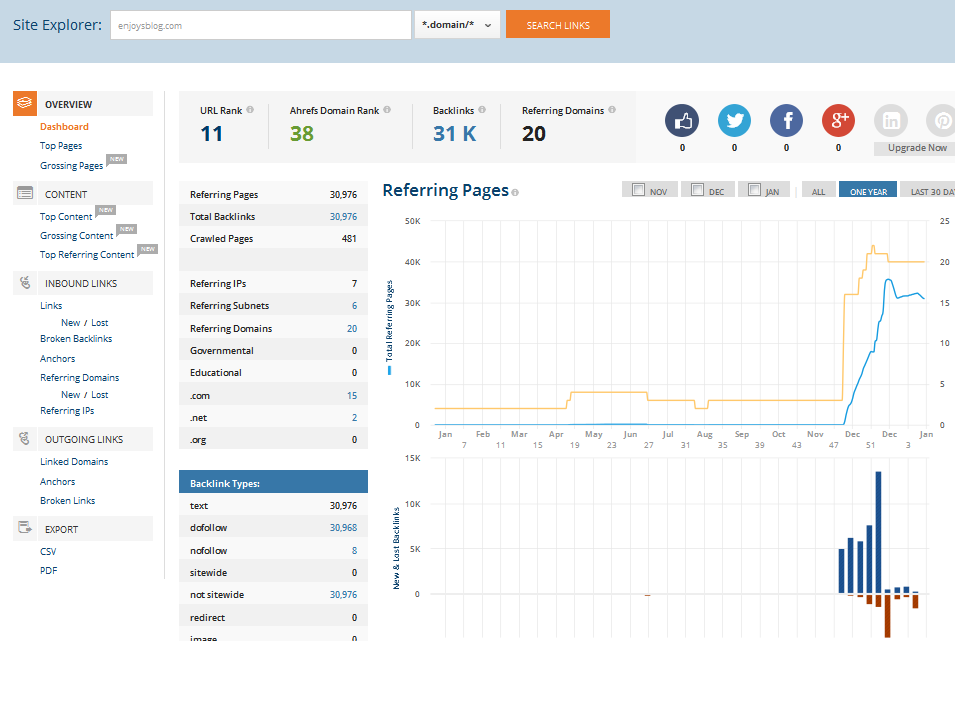Export the report as CSV
This screenshot has height=718, width=962.
48,552
